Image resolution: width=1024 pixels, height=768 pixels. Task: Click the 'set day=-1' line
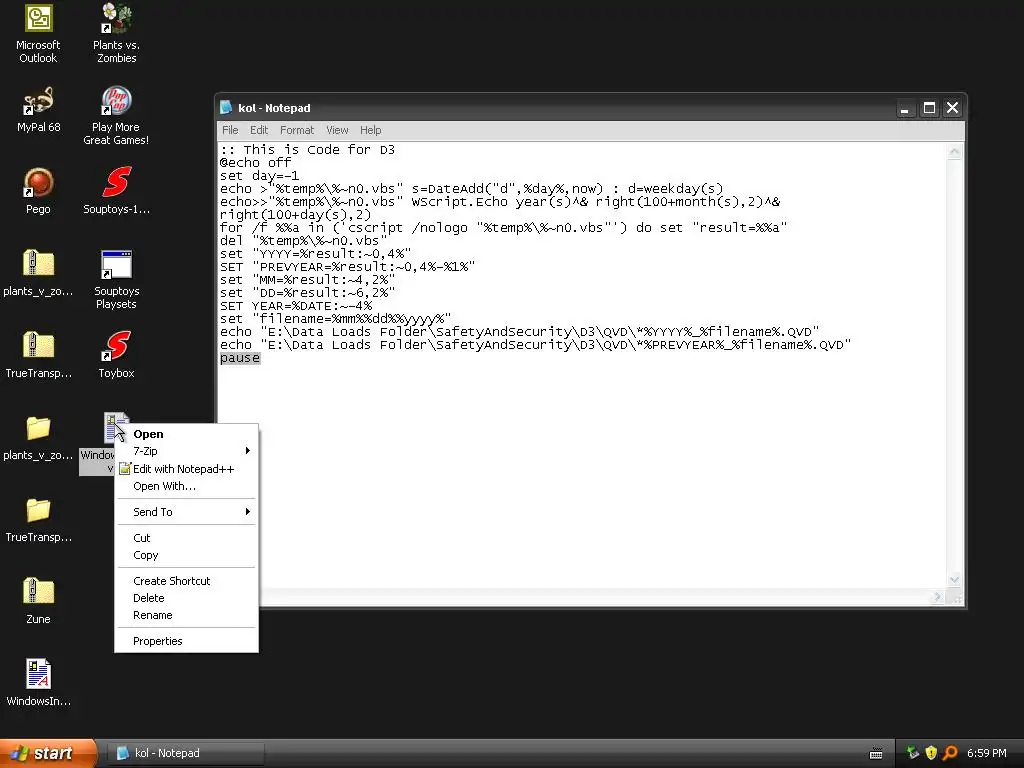259,176
